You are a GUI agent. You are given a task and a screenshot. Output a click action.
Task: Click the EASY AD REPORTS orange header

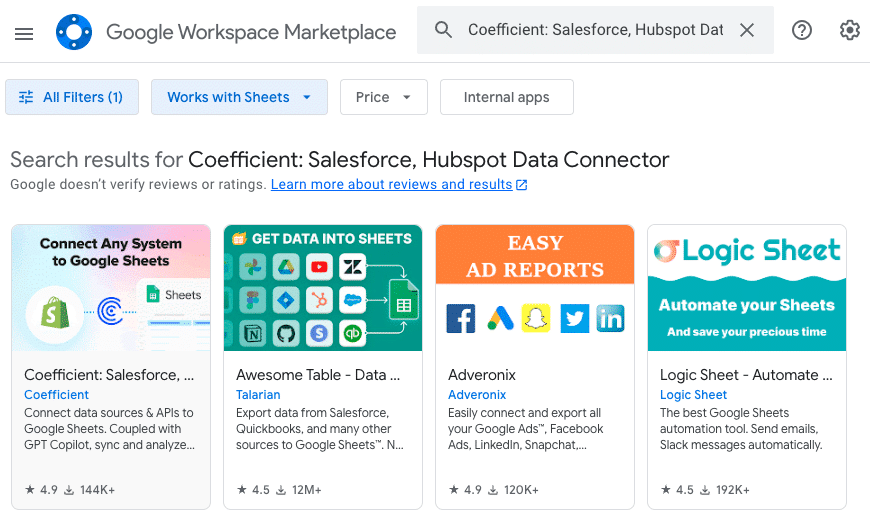pos(535,255)
